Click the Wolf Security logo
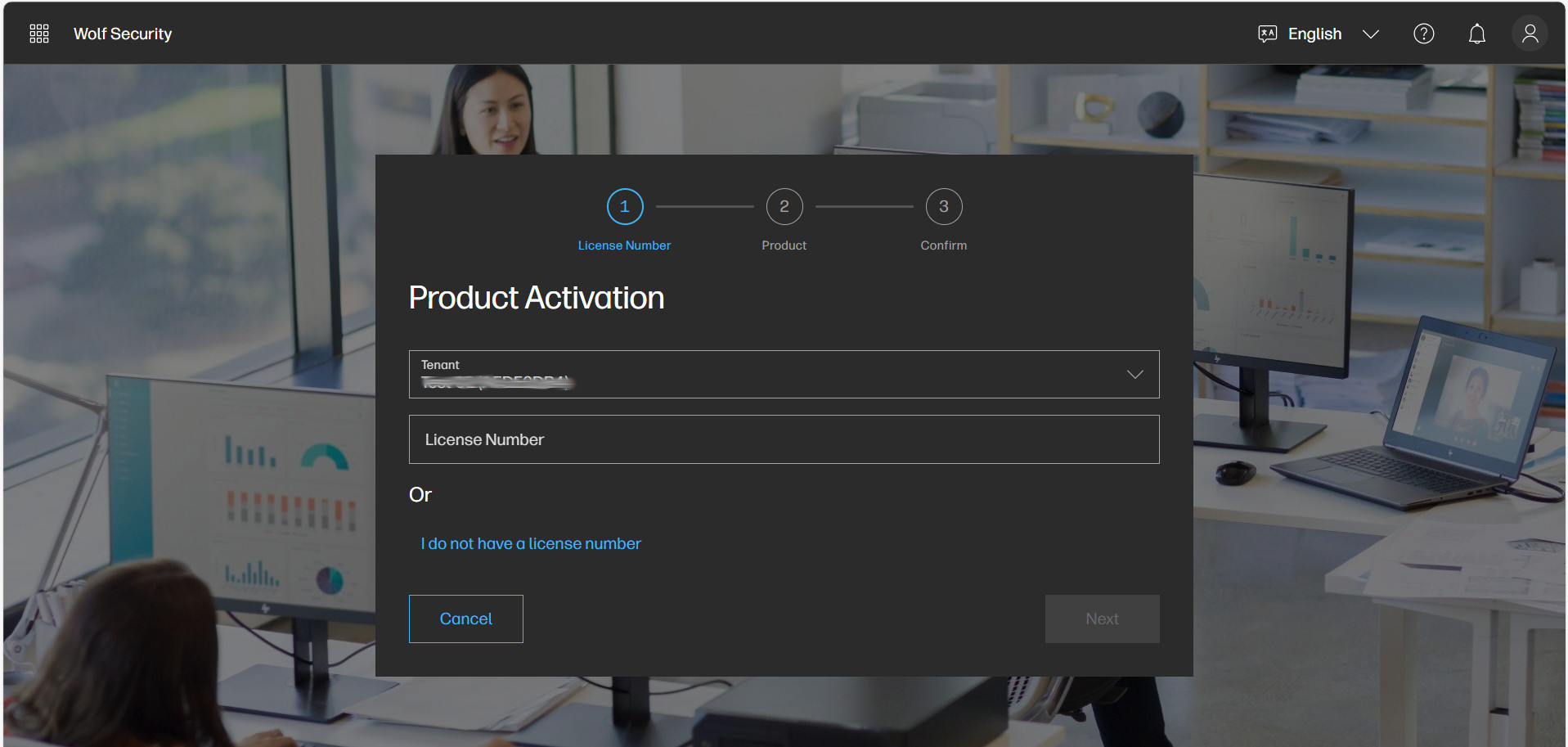This screenshot has height=747, width=1568. coord(122,34)
